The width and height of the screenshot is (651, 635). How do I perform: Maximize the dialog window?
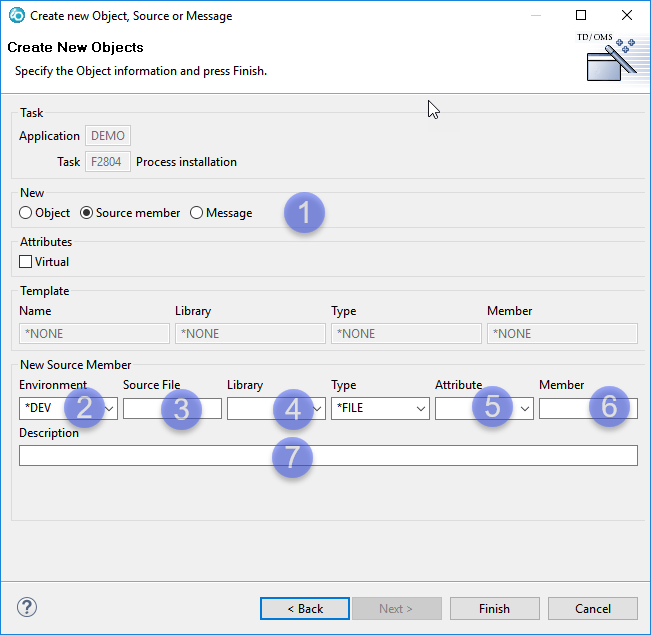click(581, 16)
